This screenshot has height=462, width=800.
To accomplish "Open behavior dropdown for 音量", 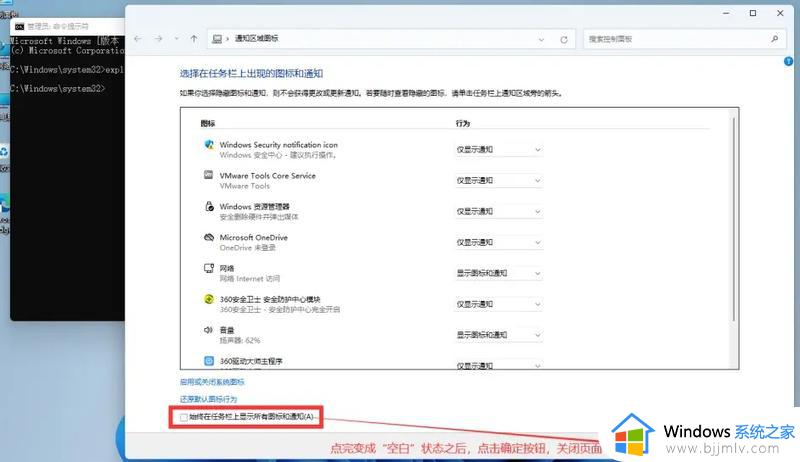I will [498, 335].
